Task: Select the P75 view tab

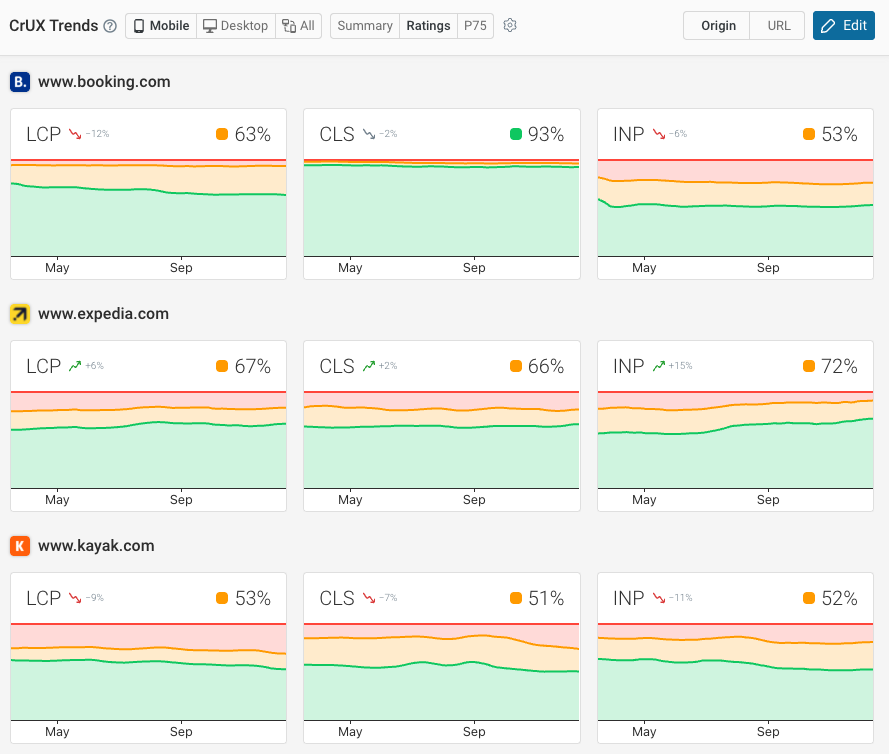Action: [475, 25]
